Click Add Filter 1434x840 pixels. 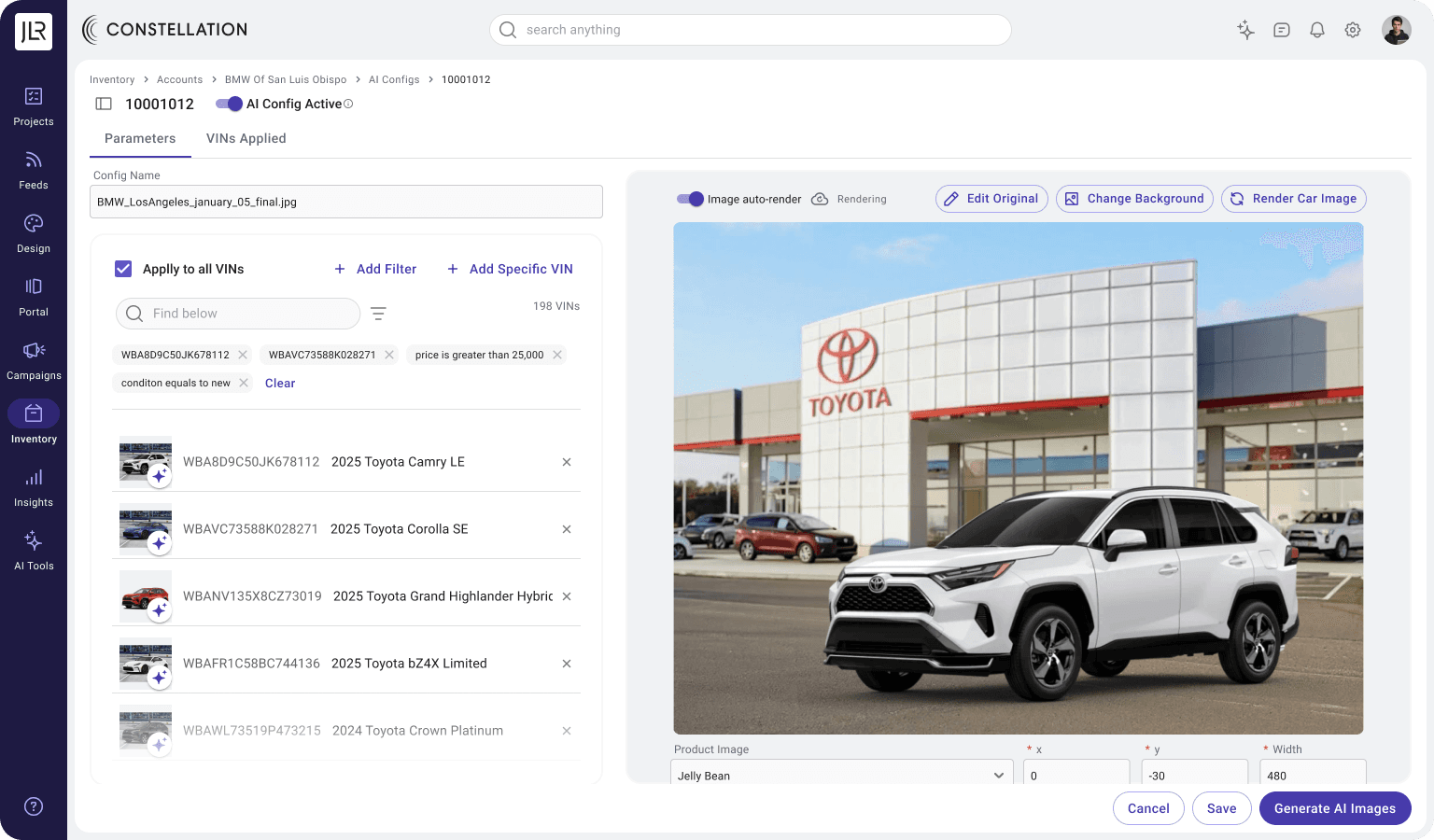(375, 269)
